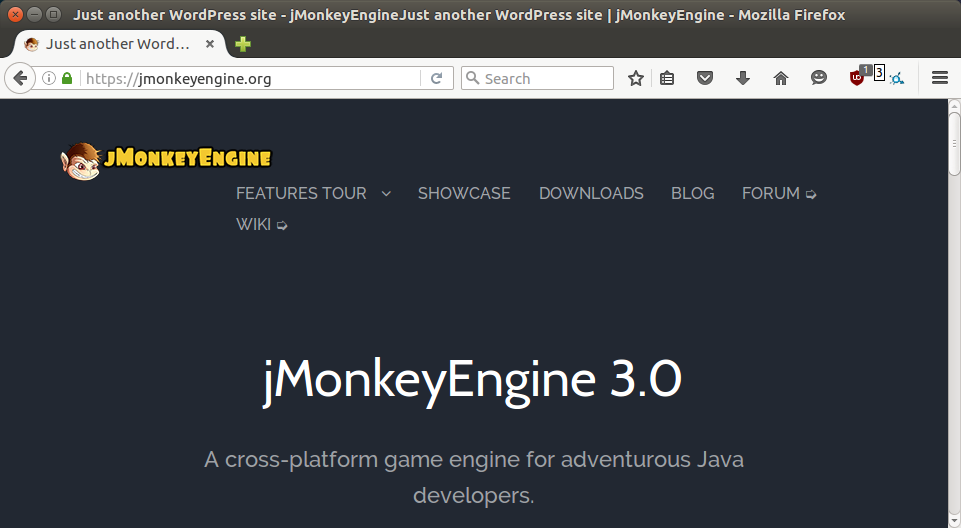Click the 'A cross-platform game engine' tagline
Viewport: 961px width, 528px height.
(474, 477)
